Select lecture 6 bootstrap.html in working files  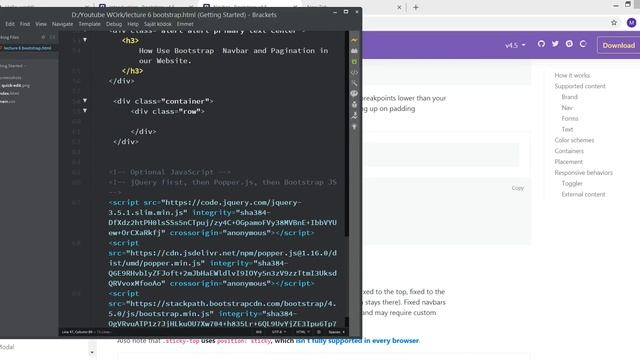pyautogui.click(x=27, y=48)
